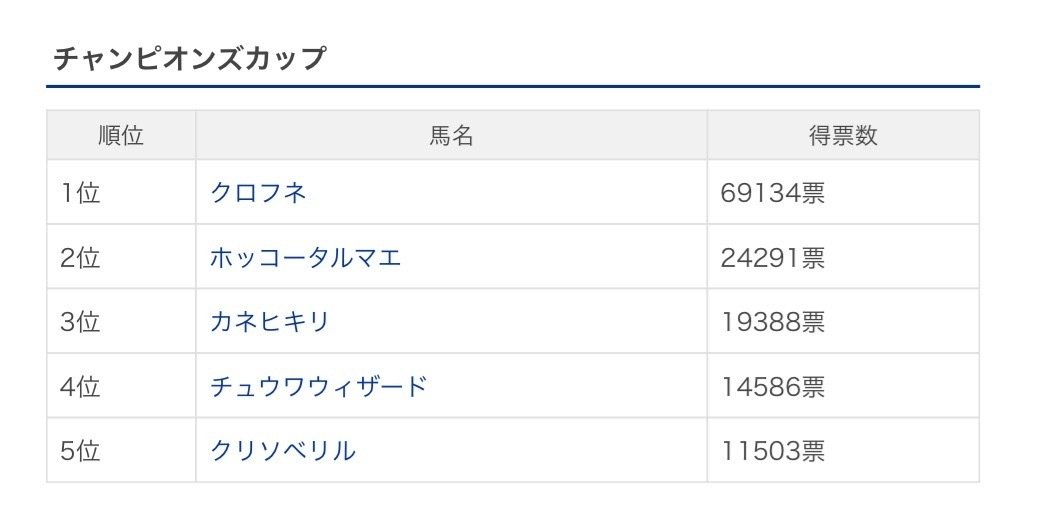Select the チャンピオンズカップ heading
The image size is (1042, 524).
pyautogui.click(x=189, y=58)
